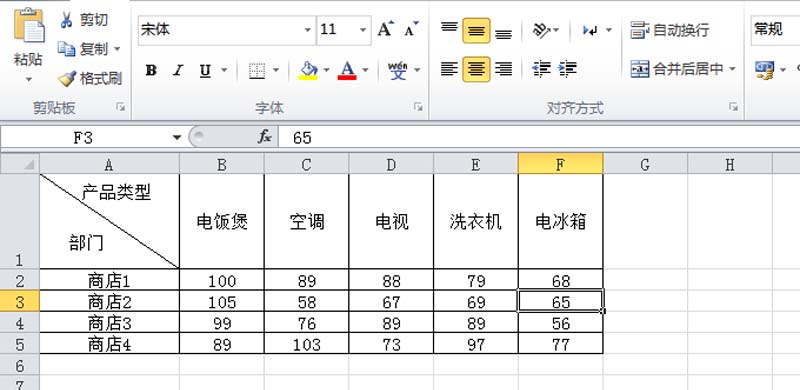Open number format 常规 combo box
Screen dimensions: 800x390
tap(775, 30)
